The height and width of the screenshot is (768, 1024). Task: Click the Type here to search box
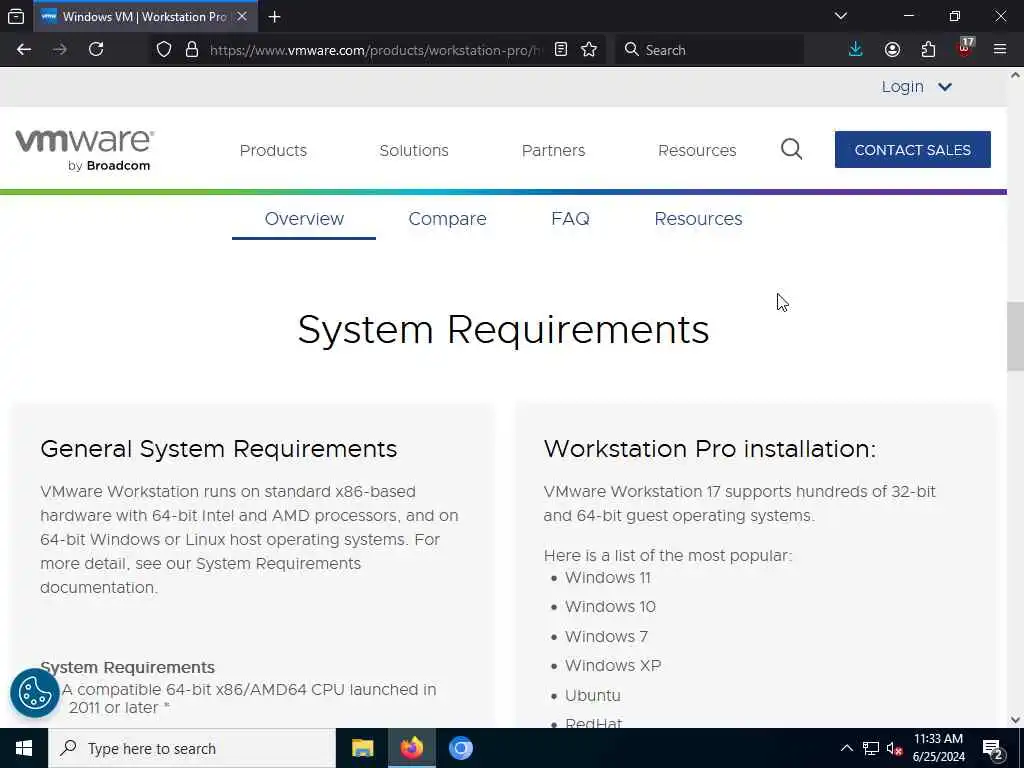[192, 748]
